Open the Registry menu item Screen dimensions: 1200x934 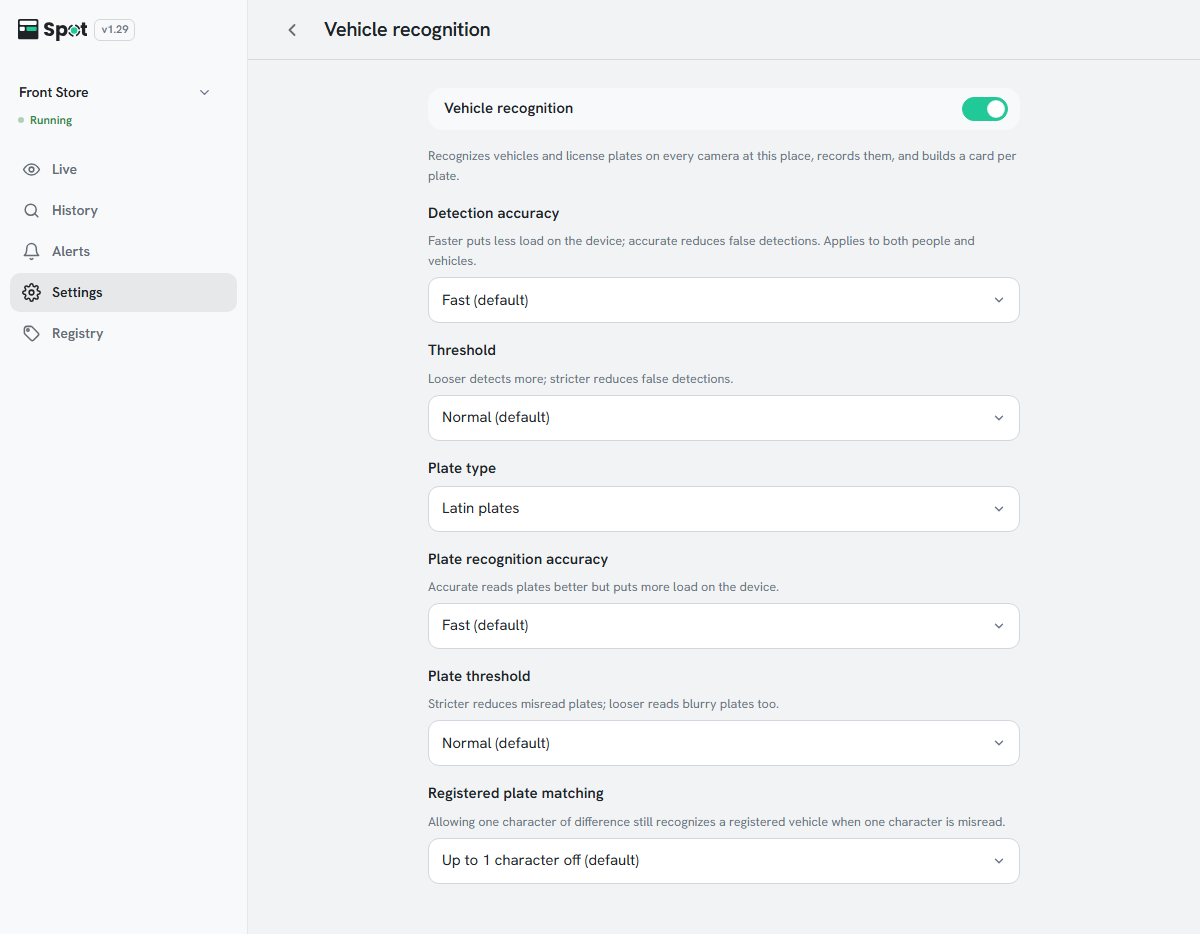point(123,334)
